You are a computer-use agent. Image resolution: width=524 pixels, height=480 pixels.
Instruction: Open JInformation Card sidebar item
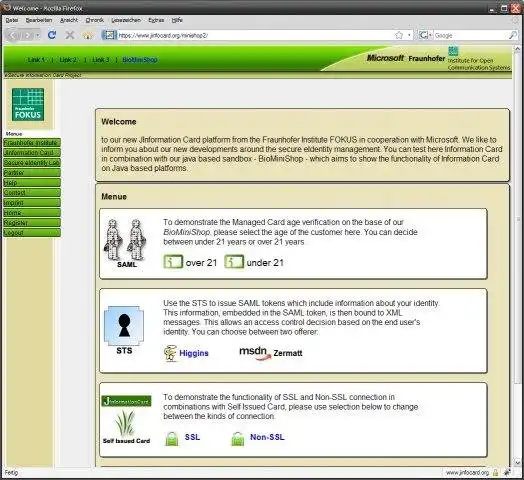tap(32, 153)
